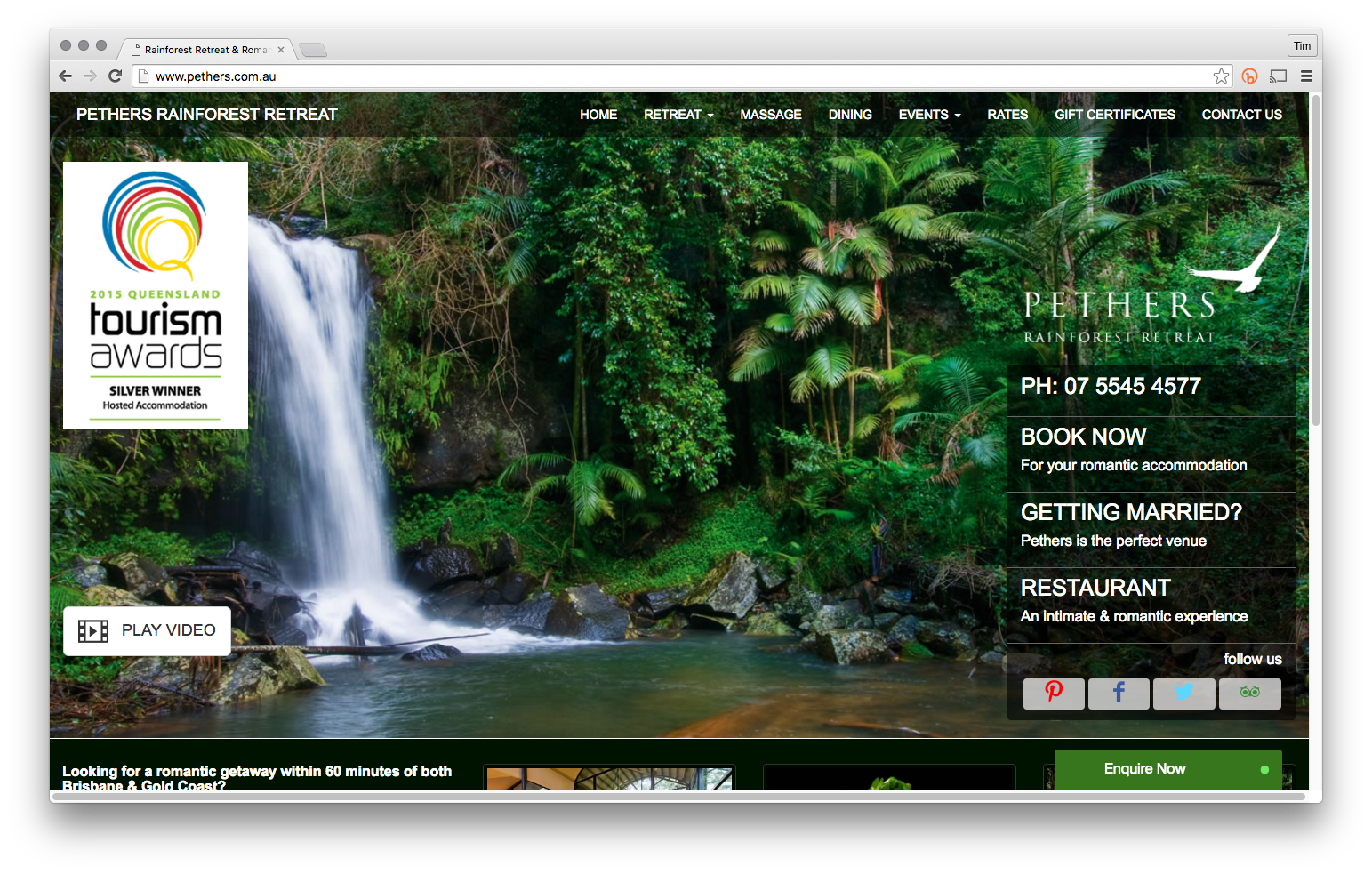1372x874 pixels.
Task: Click the cast screen icon in the toolbar
Action: (x=1279, y=76)
